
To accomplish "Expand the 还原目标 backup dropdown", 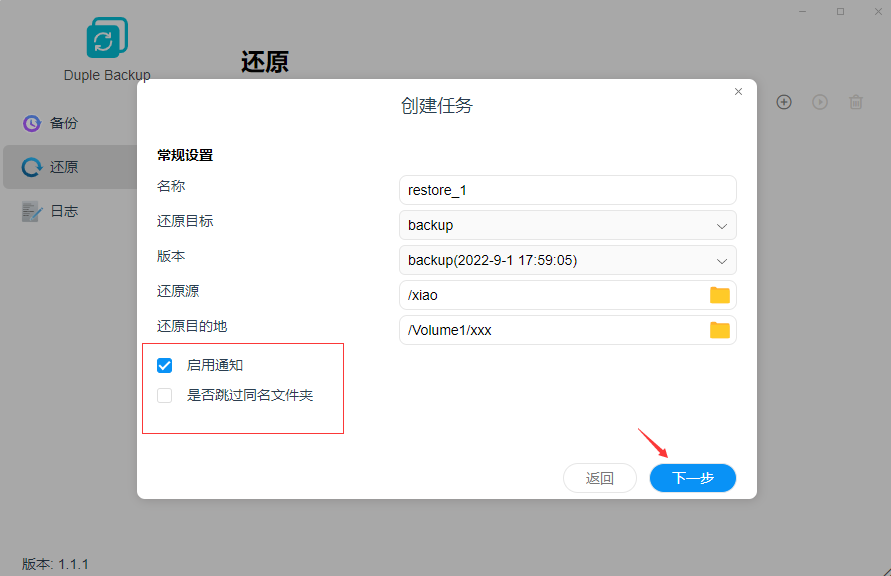I will pyautogui.click(x=567, y=225).
